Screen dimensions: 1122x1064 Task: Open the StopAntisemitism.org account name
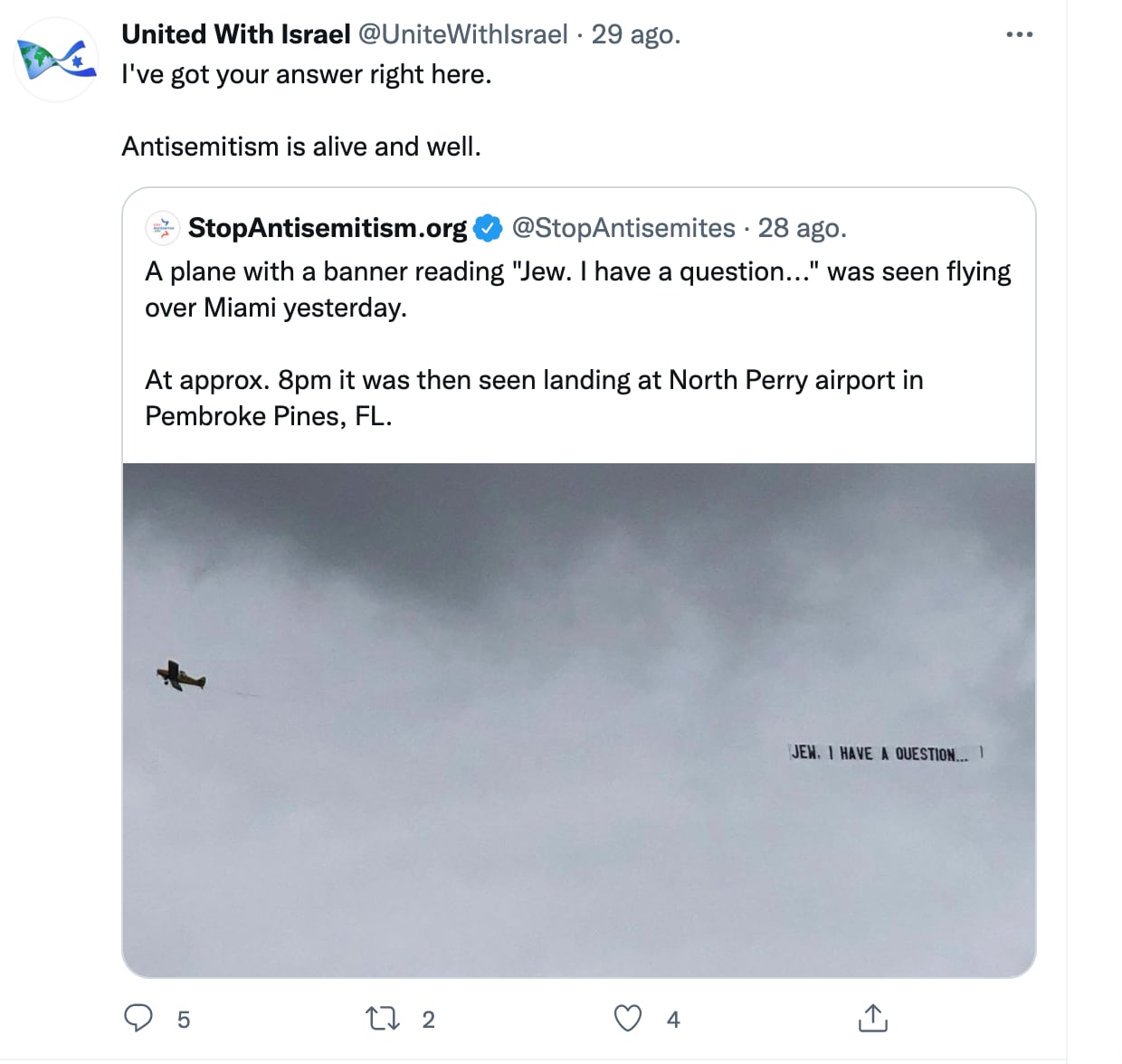tap(328, 228)
